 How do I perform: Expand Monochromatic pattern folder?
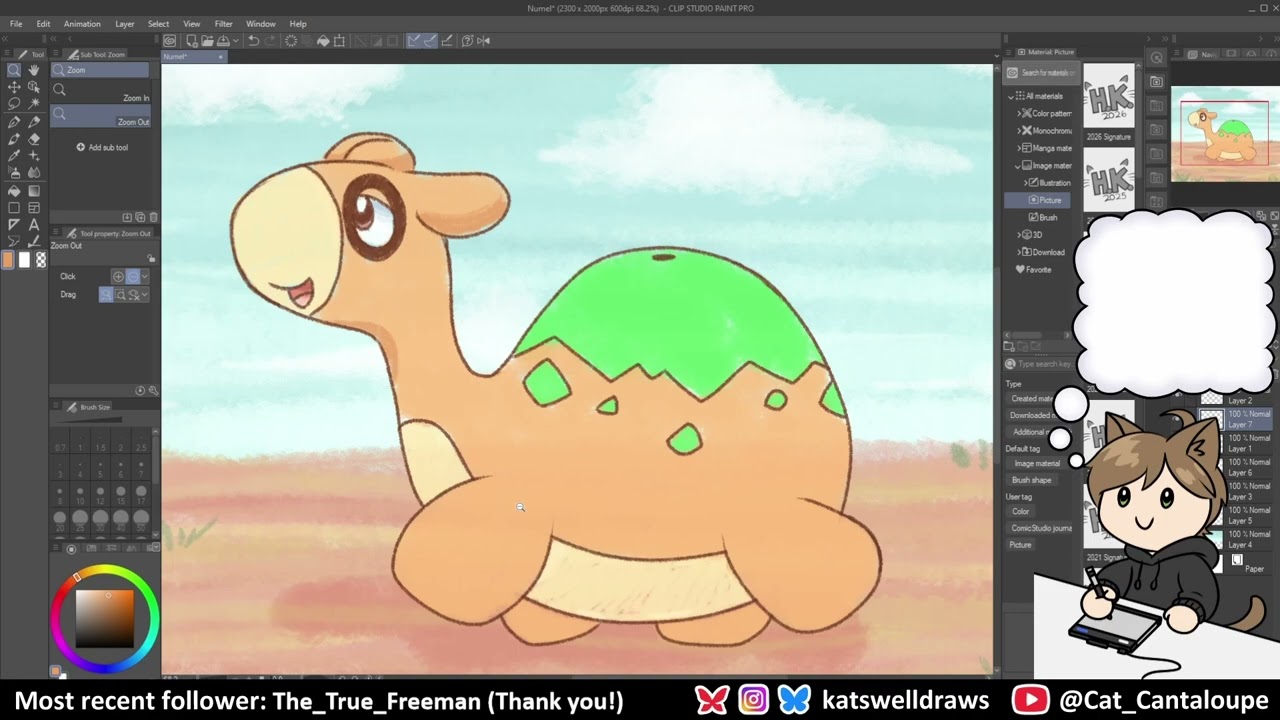coord(1019,131)
